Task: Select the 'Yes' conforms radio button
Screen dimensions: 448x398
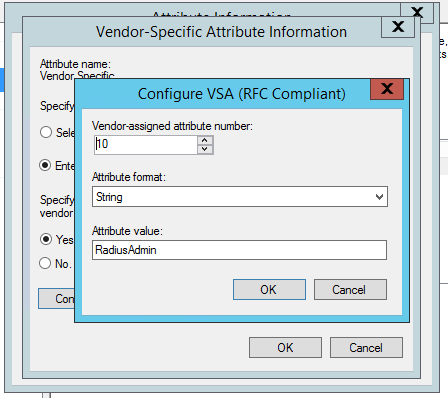Action: point(46,239)
